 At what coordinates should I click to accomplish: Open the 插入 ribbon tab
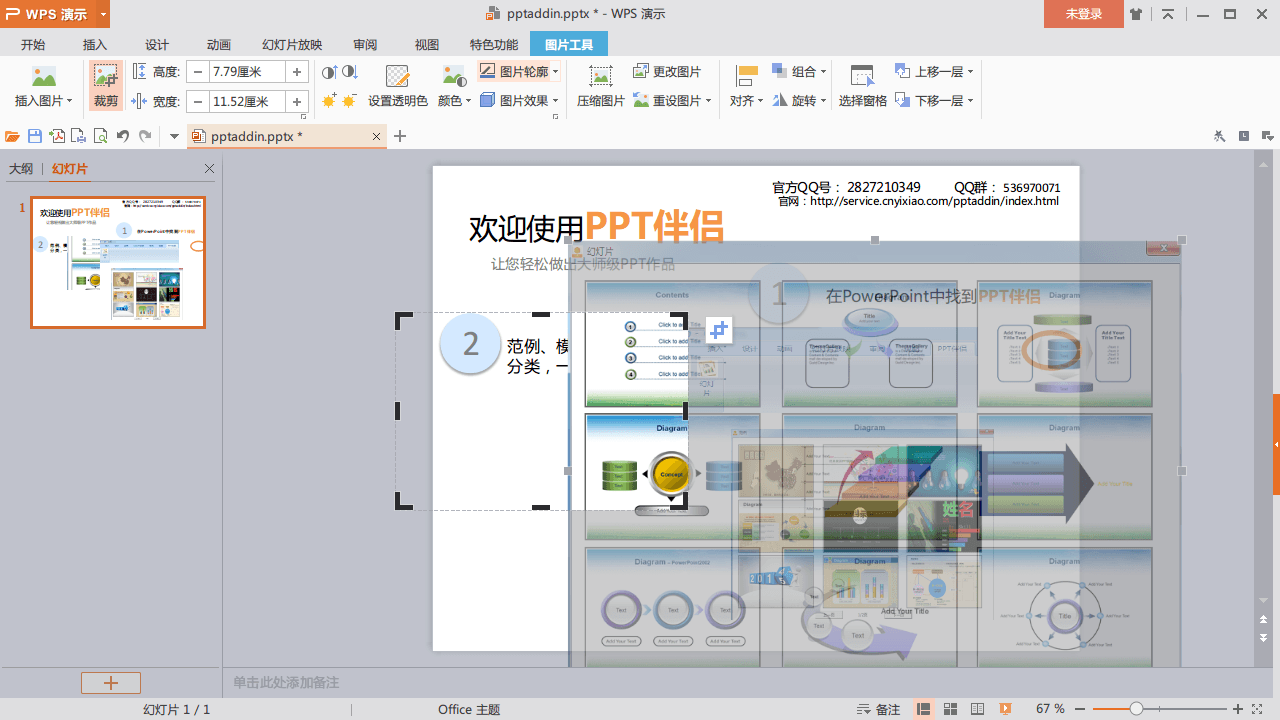[95, 45]
